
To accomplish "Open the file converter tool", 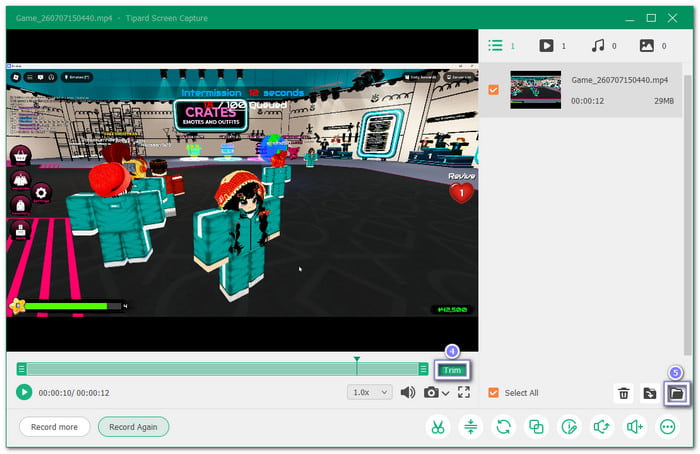I will (x=504, y=427).
